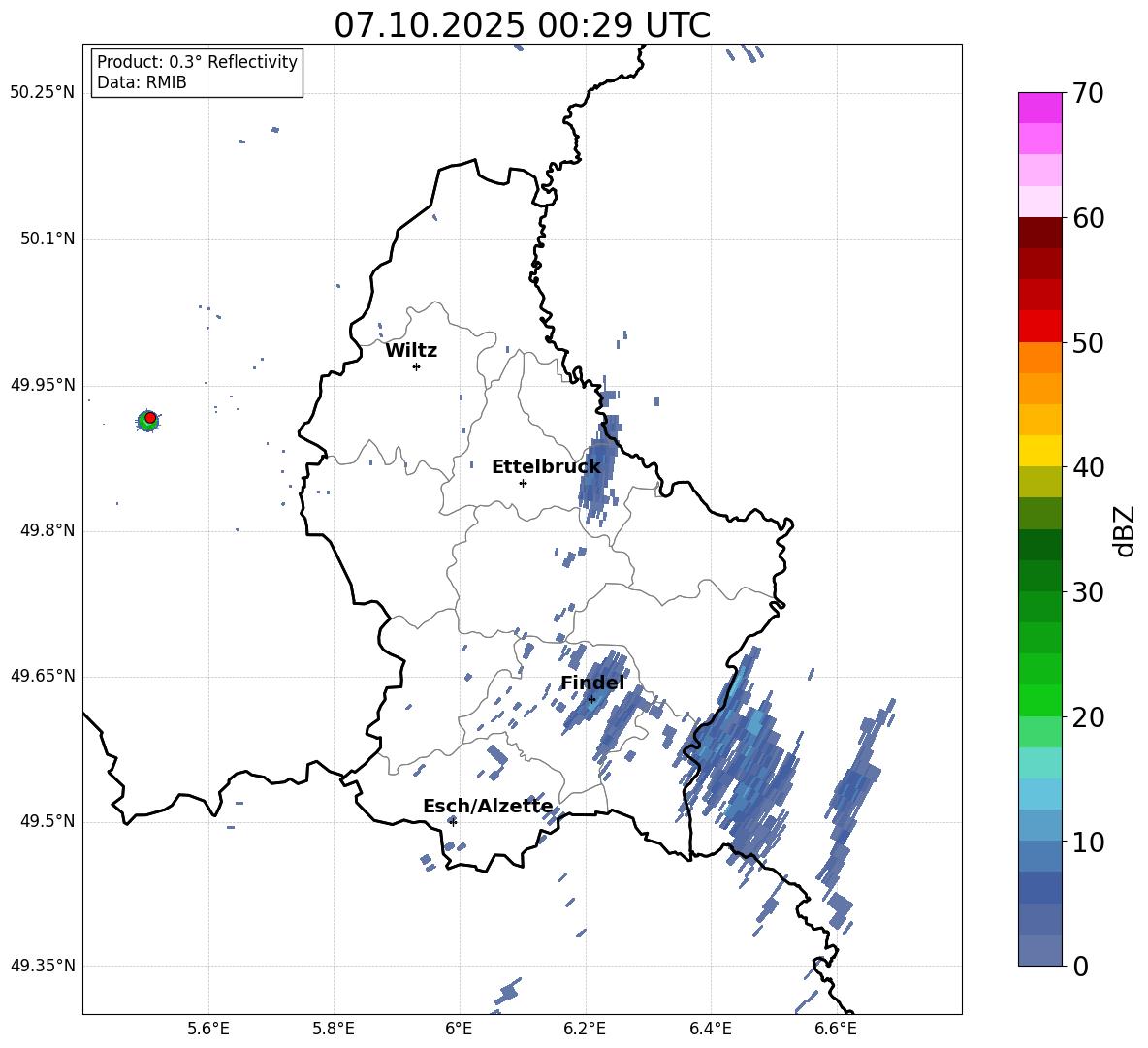Click the 6.4°E longitude label
Viewport: 1148px width, 1048px height.
click(710, 1029)
